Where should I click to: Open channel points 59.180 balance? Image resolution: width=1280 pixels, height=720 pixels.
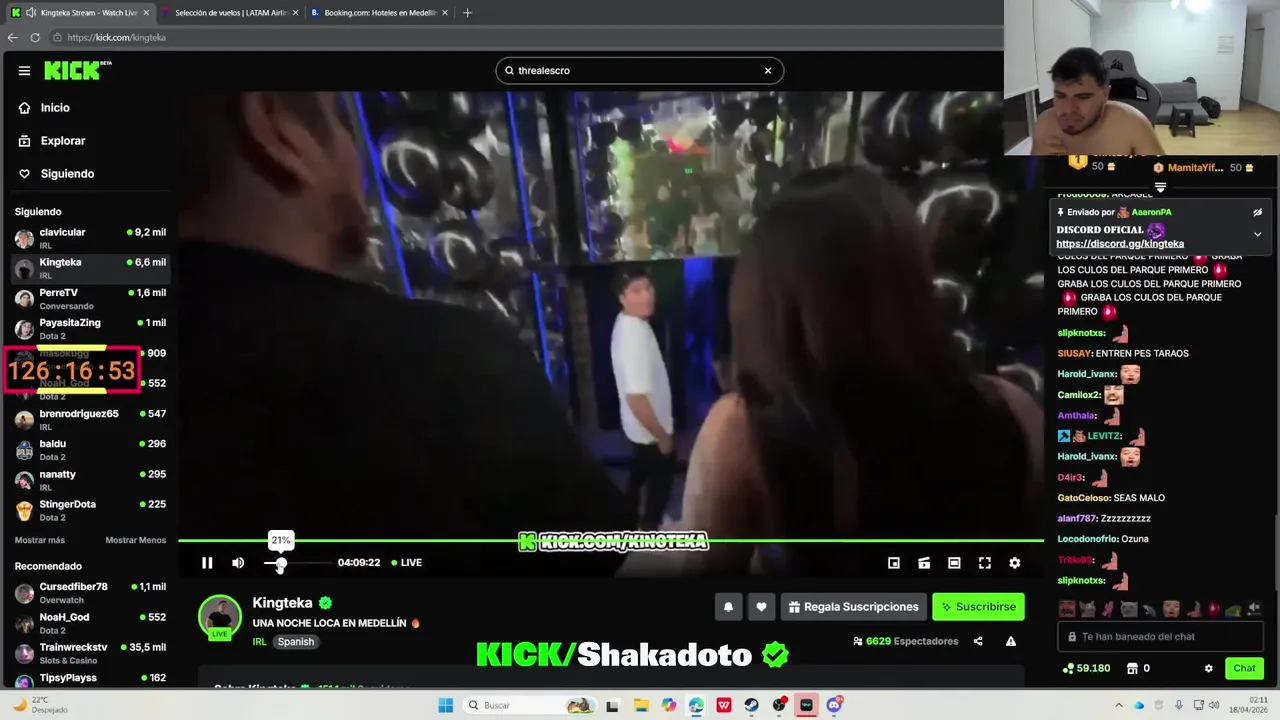click(1086, 668)
